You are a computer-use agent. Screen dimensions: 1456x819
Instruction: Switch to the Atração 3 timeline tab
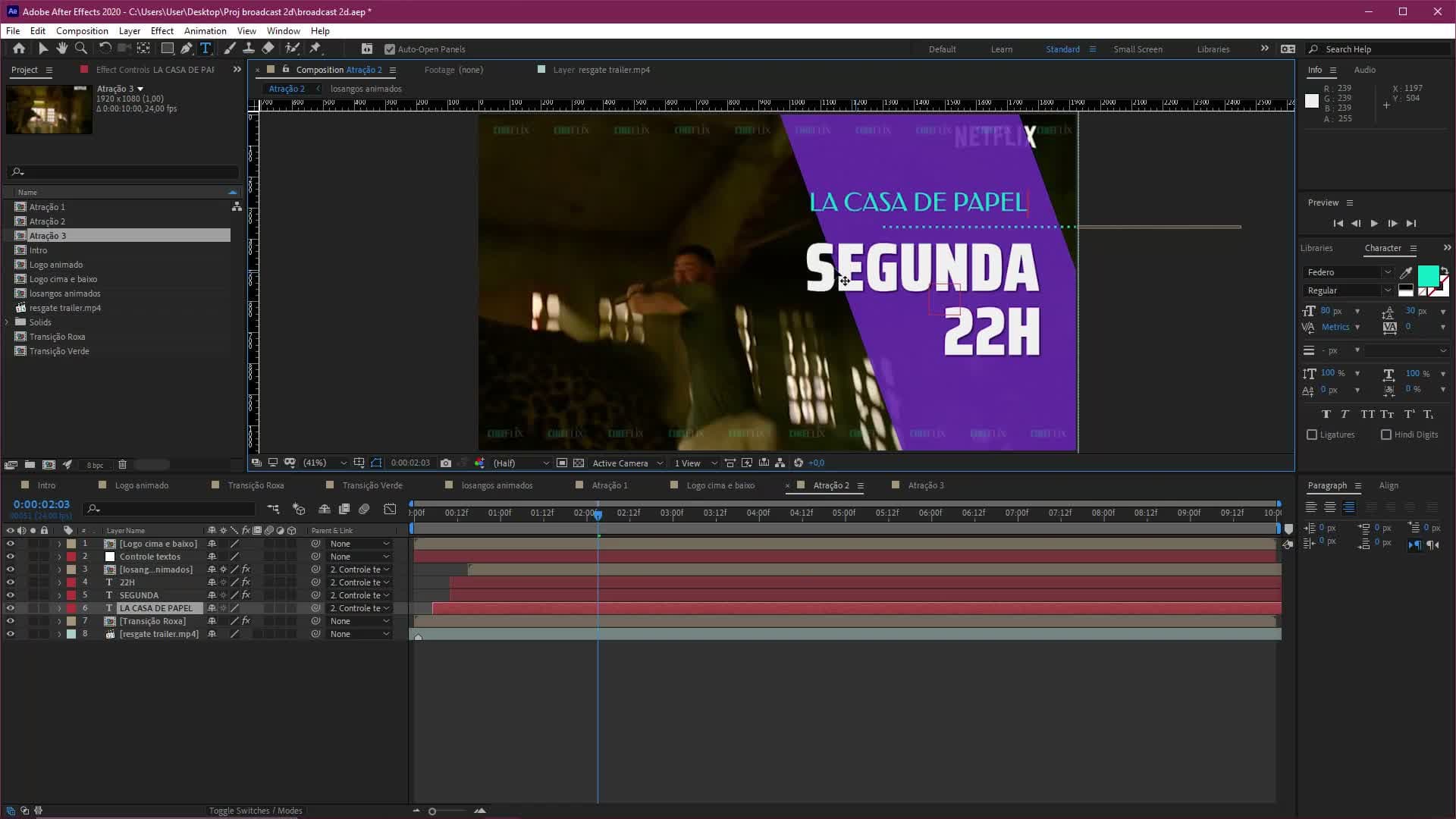(925, 485)
